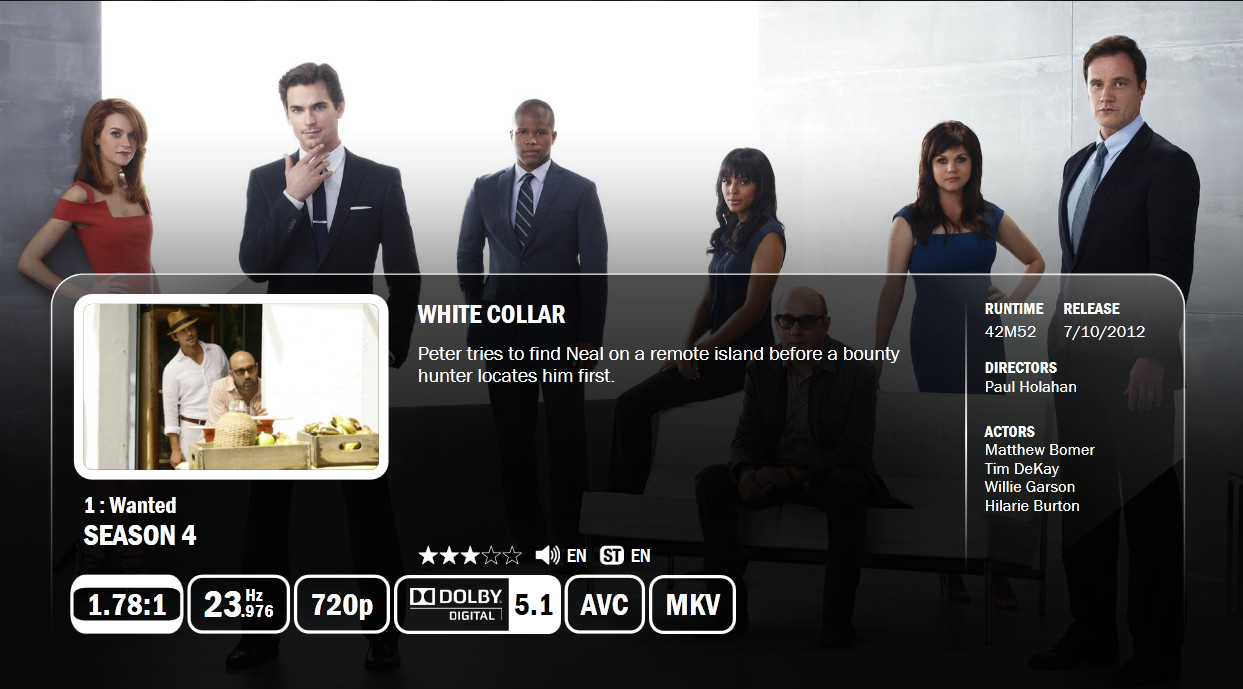Click the 5.1 audio channels indicator

[x=534, y=604]
